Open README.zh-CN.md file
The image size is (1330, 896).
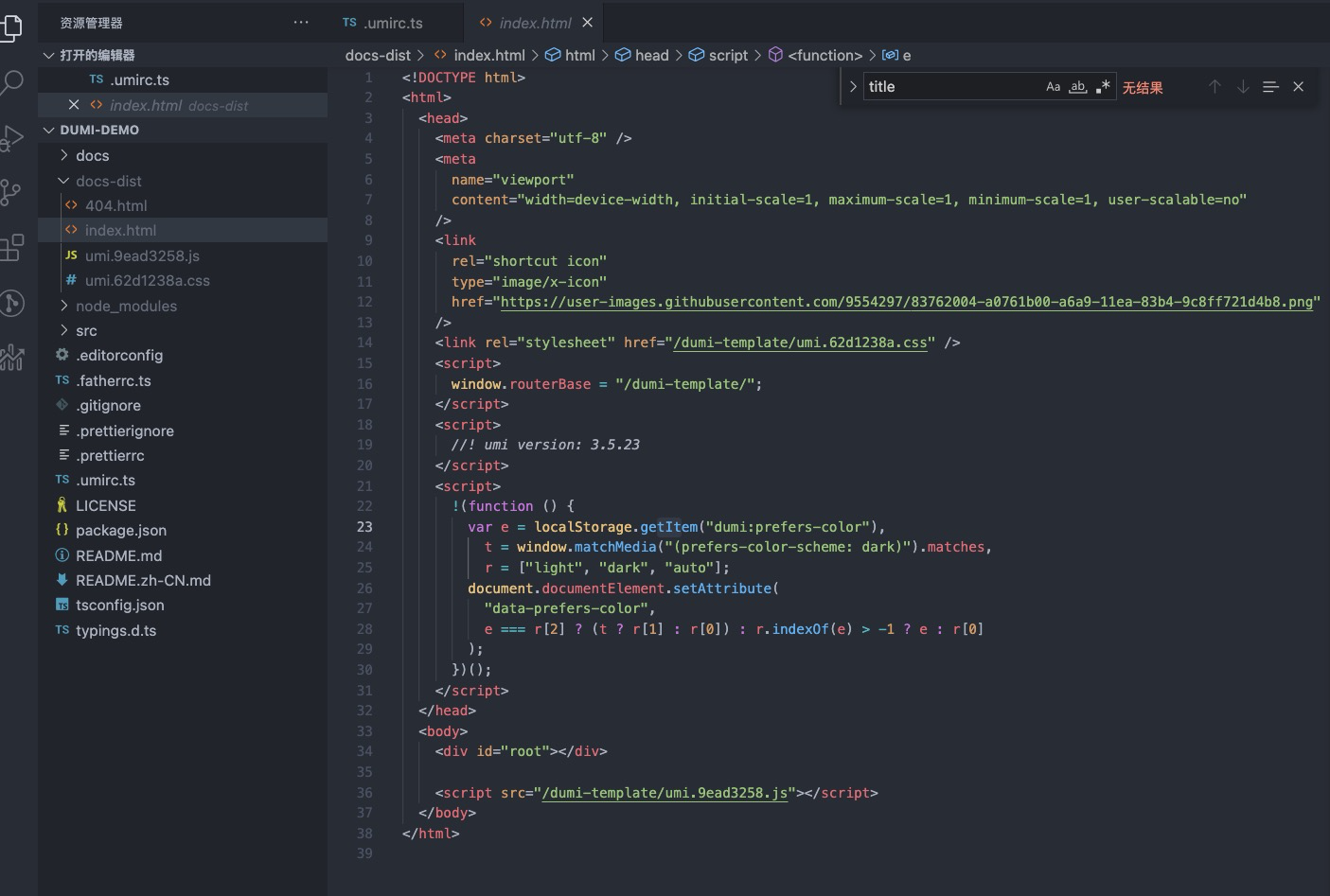click(x=183, y=580)
